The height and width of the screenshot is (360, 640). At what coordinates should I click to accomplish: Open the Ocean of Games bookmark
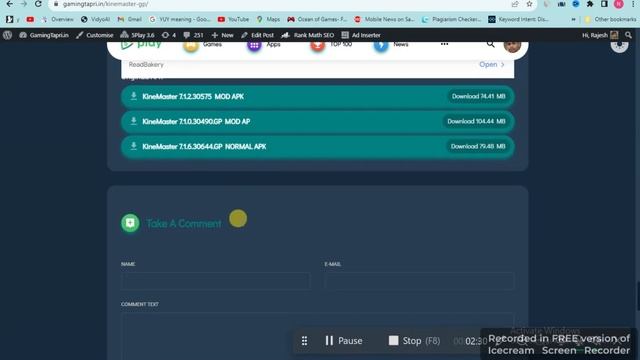(x=317, y=19)
